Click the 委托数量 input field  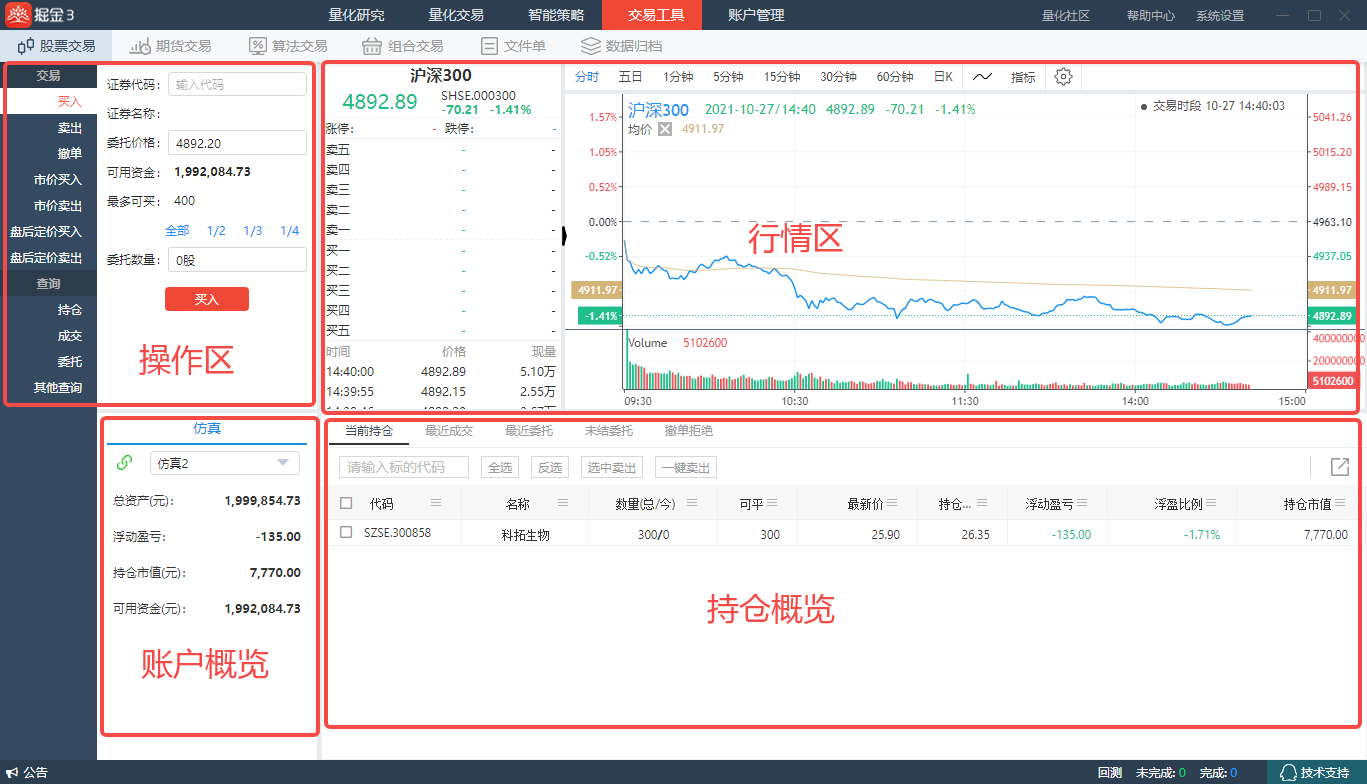pyautogui.click(x=237, y=260)
